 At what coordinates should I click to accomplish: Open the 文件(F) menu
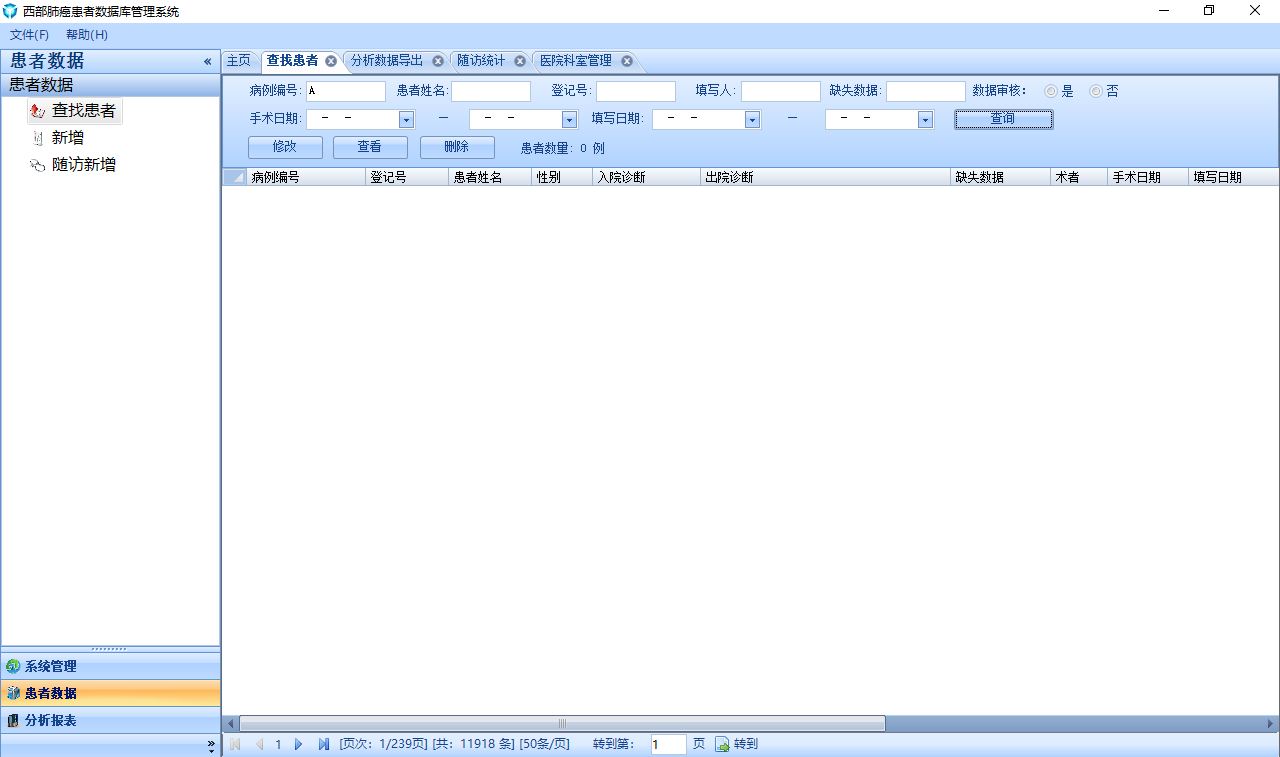pyautogui.click(x=28, y=34)
